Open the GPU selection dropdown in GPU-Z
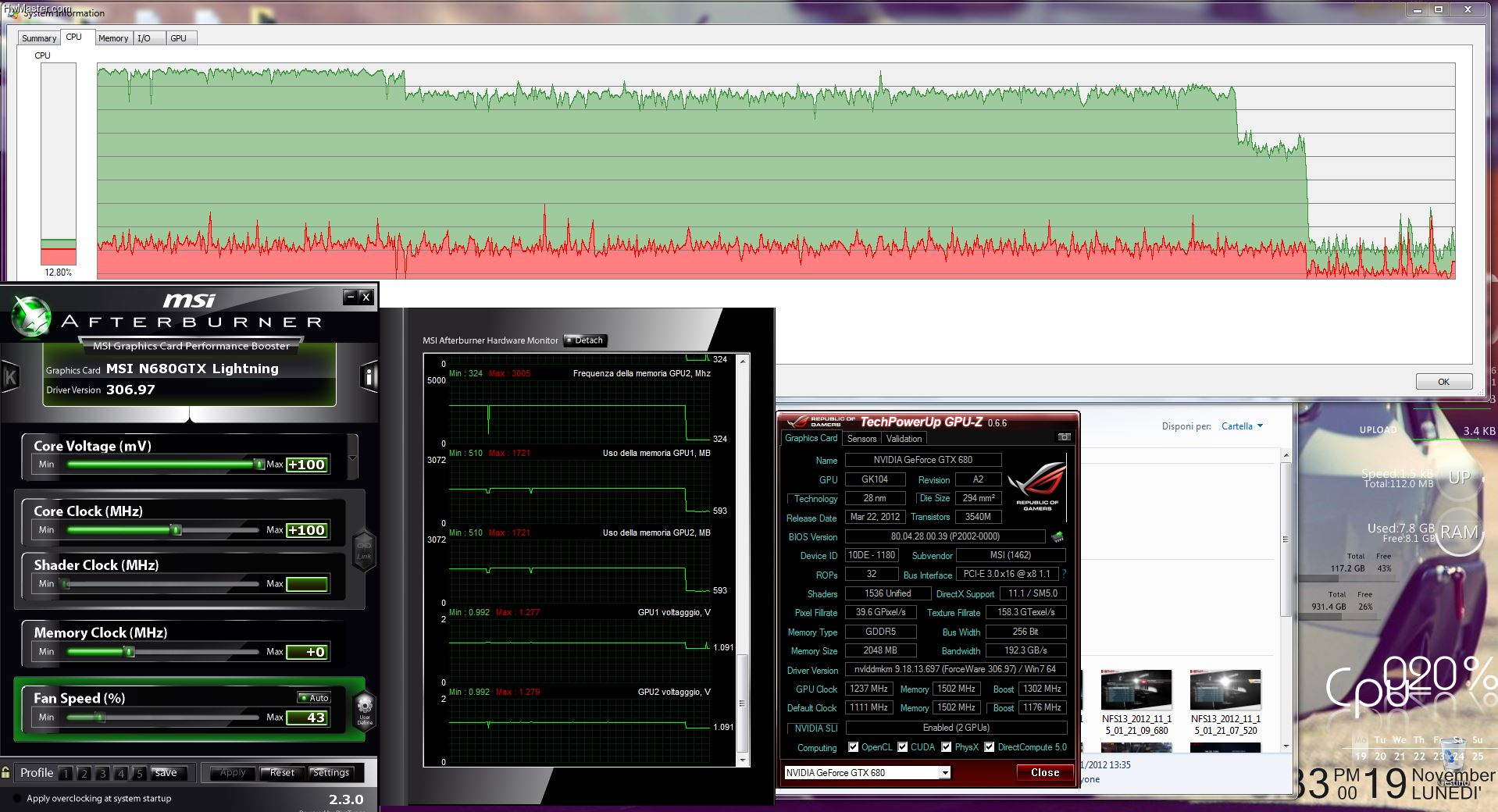Screen dimensions: 1498x812 click(945, 773)
